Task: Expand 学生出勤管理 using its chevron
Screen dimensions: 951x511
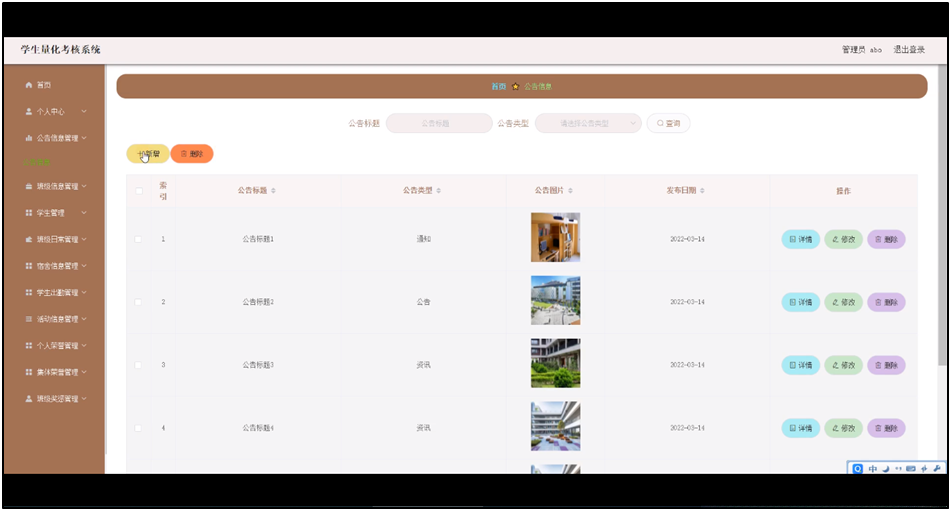Action: pyautogui.click(x=84, y=292)
